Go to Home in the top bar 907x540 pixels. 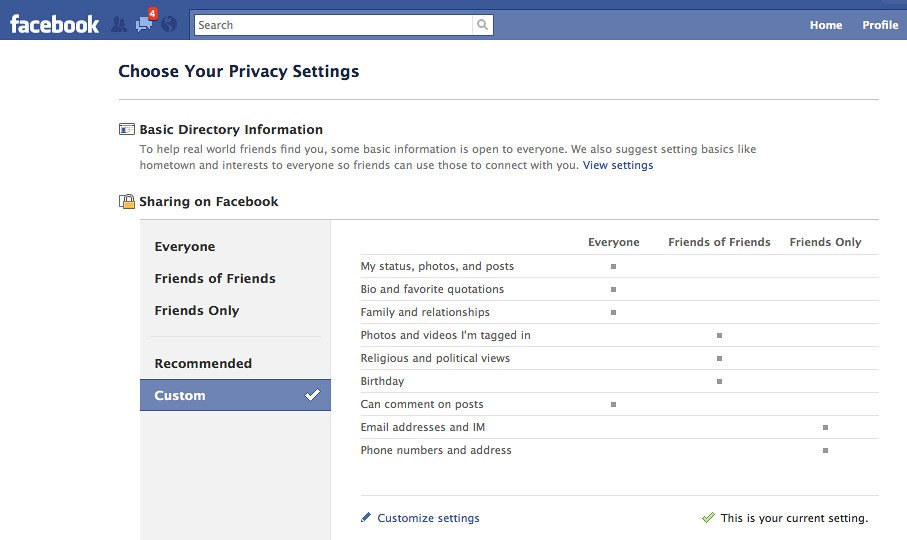[x=825, y=25]
